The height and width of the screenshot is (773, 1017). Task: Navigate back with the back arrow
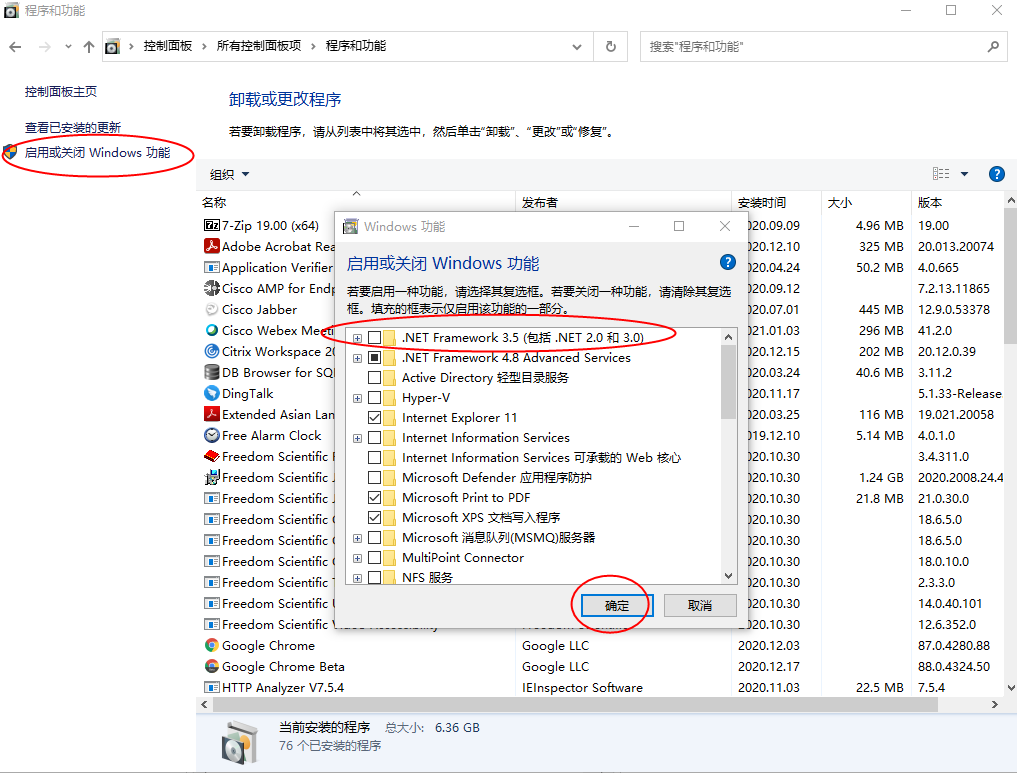pos(16,47)
